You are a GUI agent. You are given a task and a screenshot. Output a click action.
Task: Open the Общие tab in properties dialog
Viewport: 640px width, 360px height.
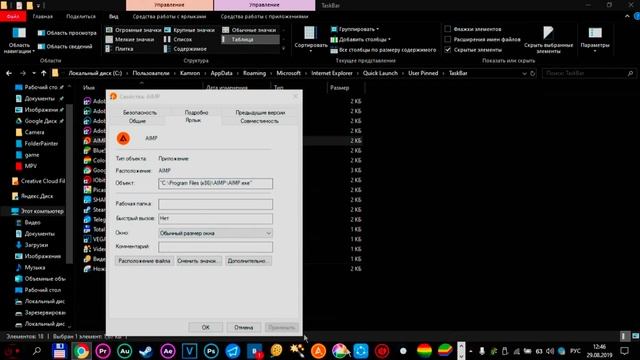[137, 121]
